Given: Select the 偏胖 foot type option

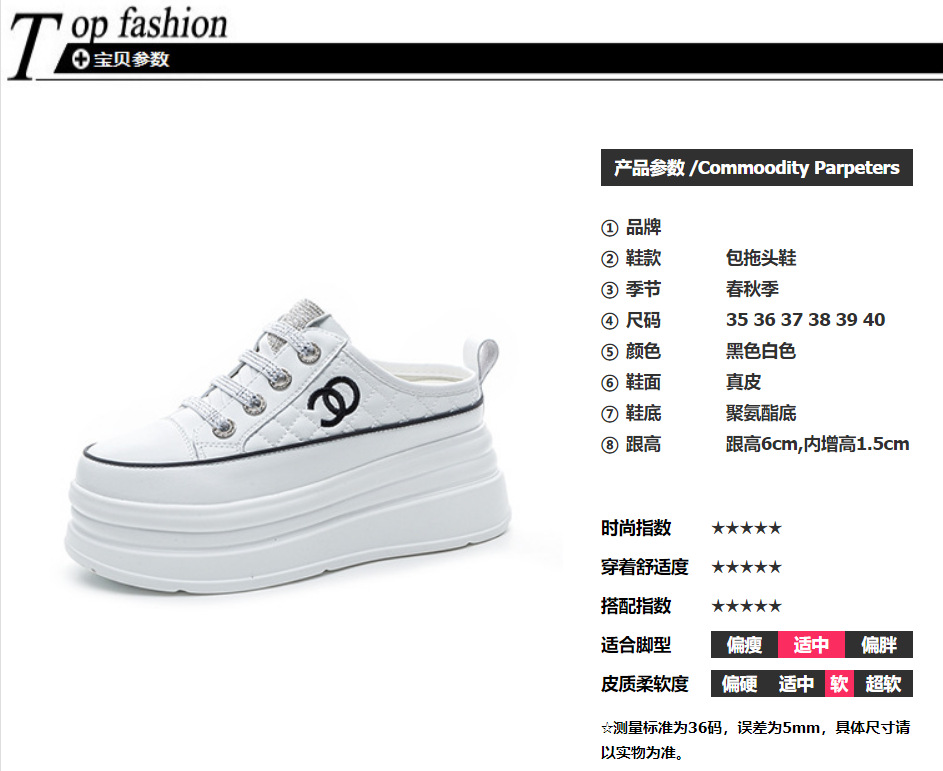Looking at the screenshot, I should pos(879,645).
